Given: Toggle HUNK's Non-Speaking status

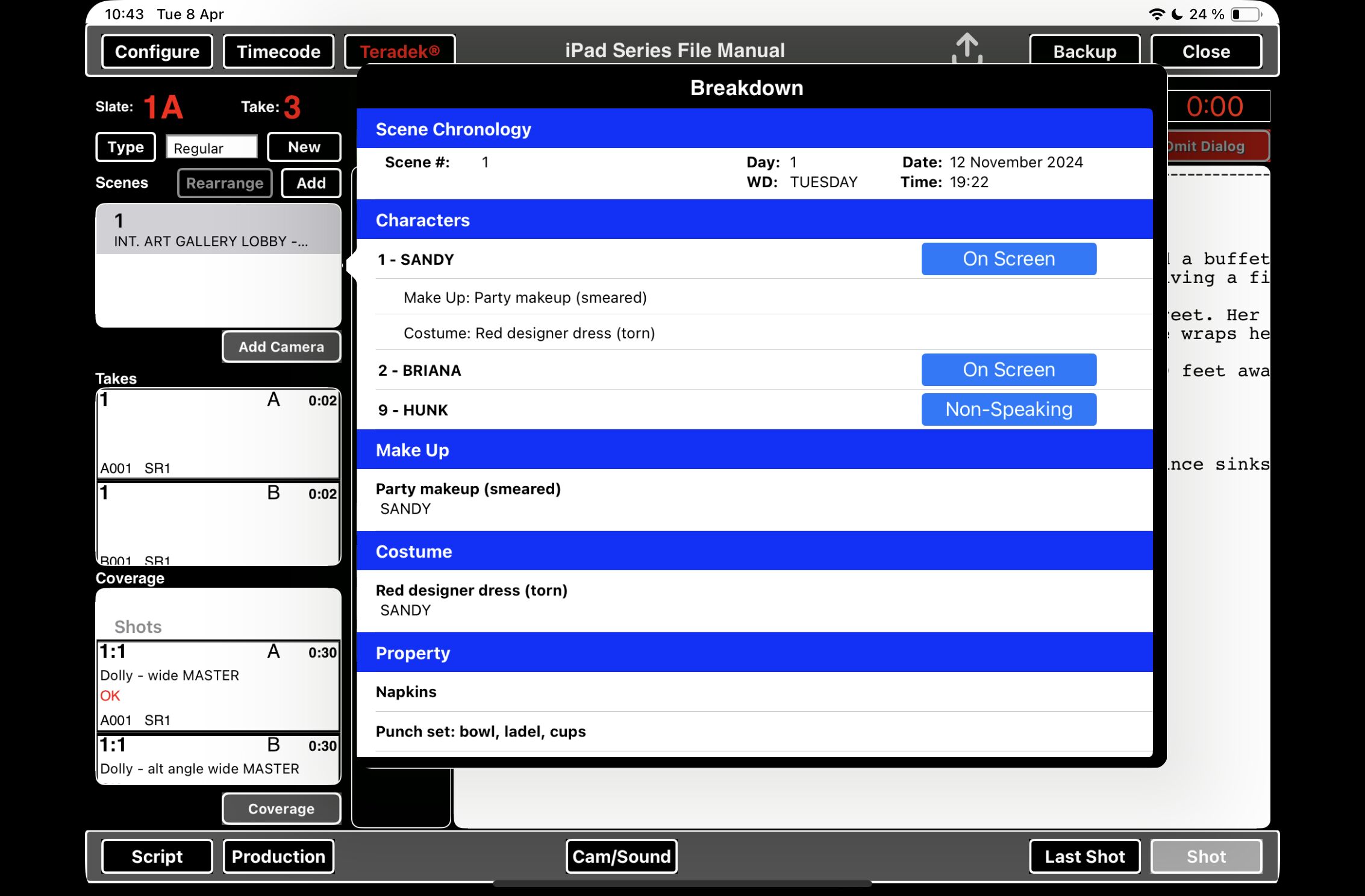Looking at the screenshot, I should (x=1008, y=409).
